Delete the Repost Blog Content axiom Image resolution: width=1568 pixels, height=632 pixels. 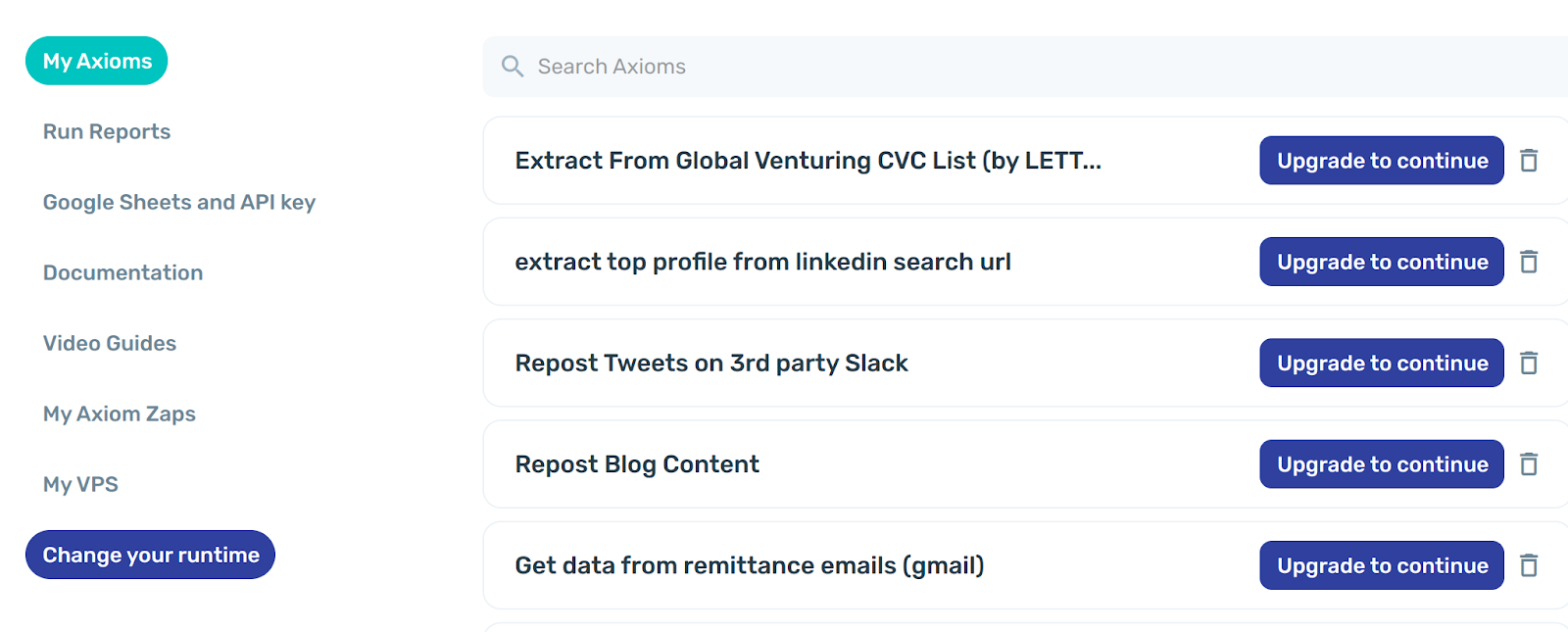[1529, 464]
